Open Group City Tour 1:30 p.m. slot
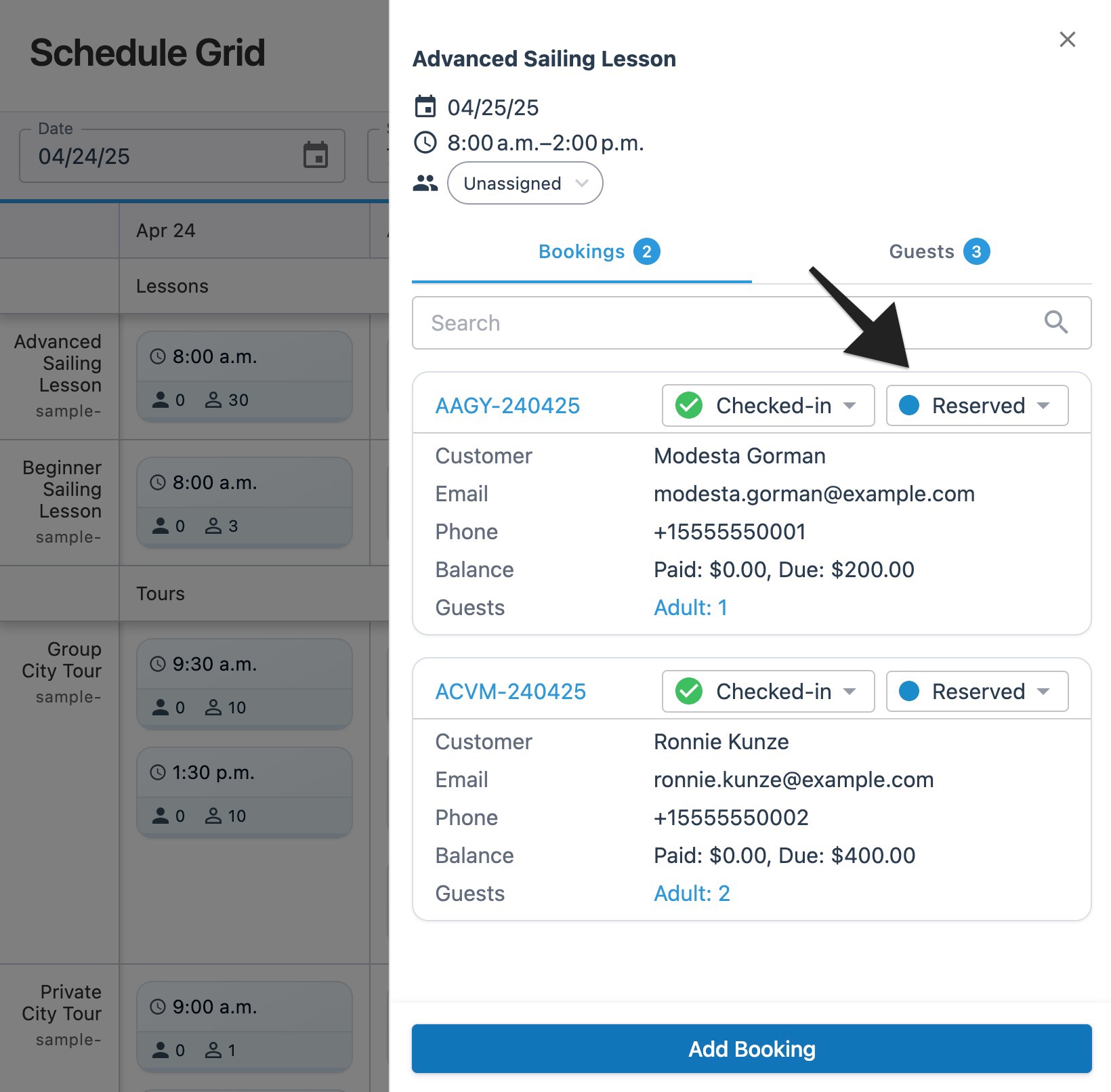Image resolution: width=1111 pixels, height=1092 pixels. click(x=245, y=792)
